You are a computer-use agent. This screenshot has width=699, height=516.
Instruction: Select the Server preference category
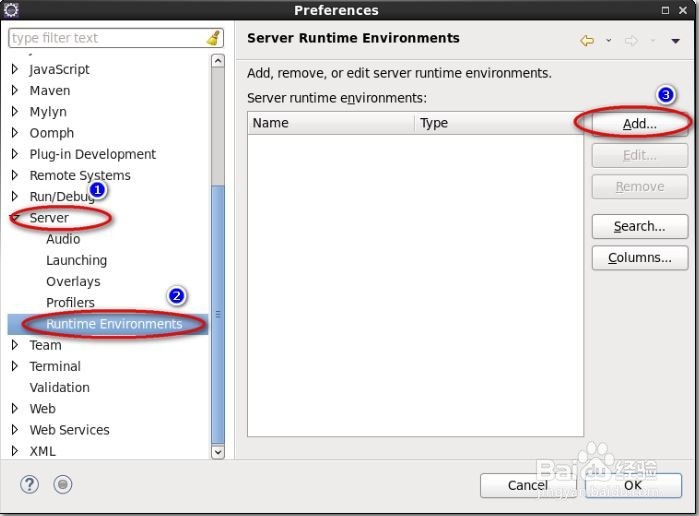(x=49, y=218)
